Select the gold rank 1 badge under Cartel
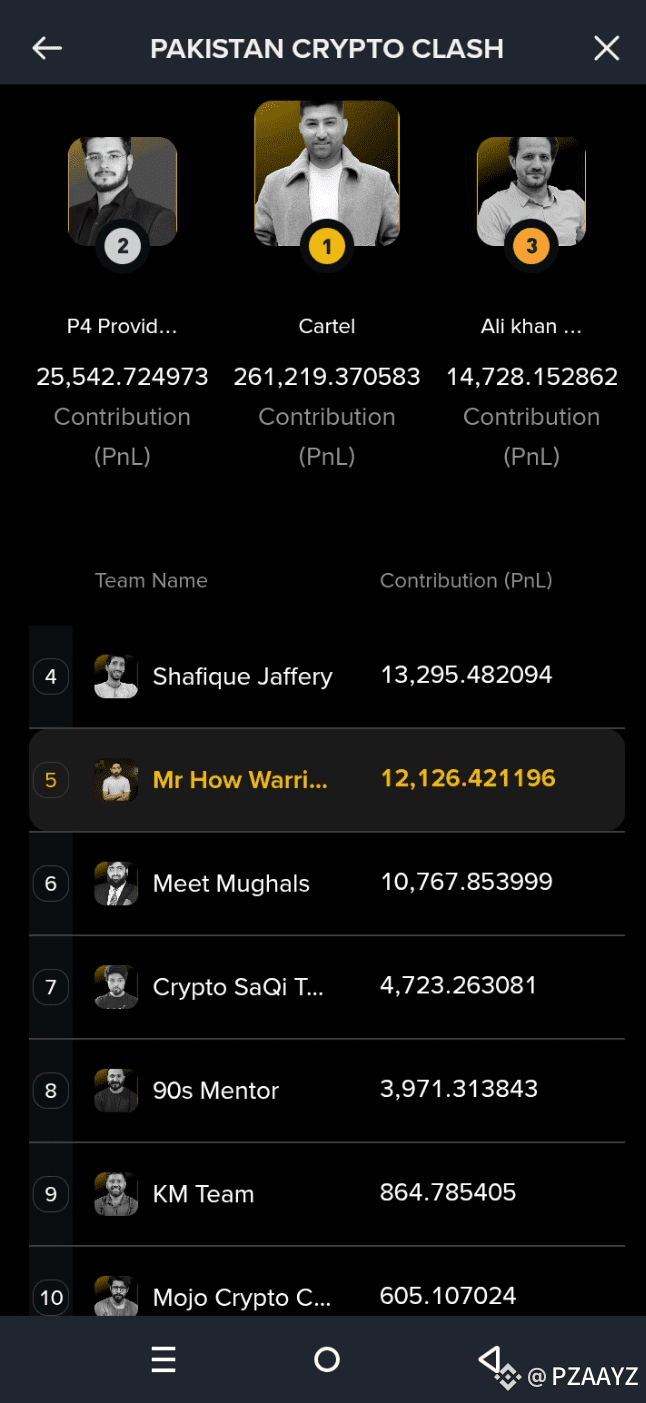Viewport: 646px width, 1403px height. (327, 247)
